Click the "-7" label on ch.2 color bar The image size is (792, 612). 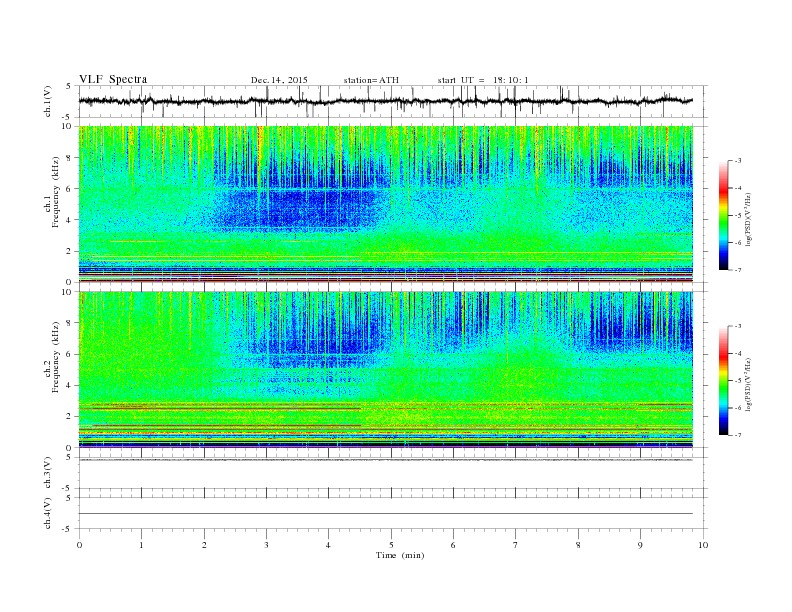pos(738,435)
